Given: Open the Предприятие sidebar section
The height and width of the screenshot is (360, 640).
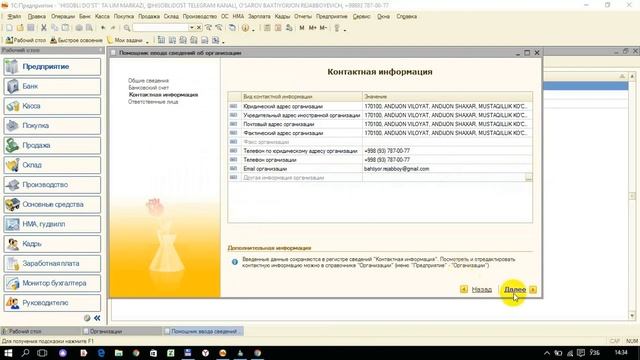Looking at the screenshot, I should click(52, 67).
